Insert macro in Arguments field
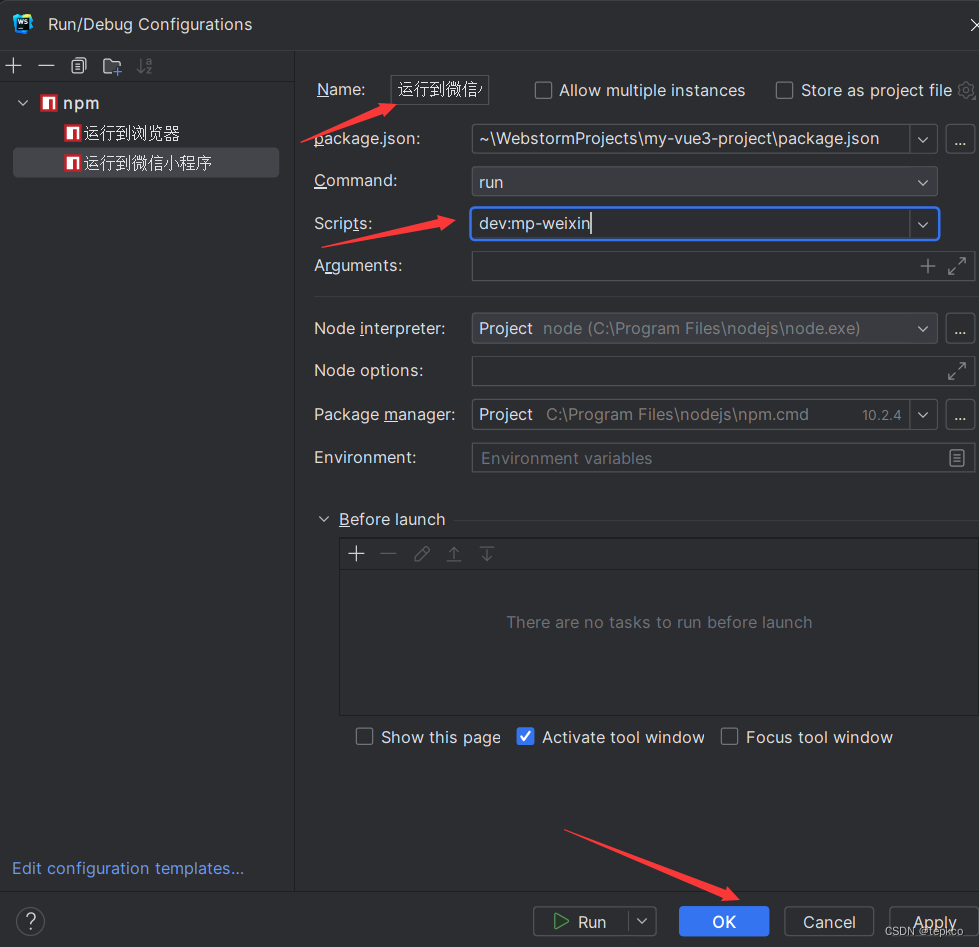Viewport: 979px width, 947px height. tap(928, 267)
